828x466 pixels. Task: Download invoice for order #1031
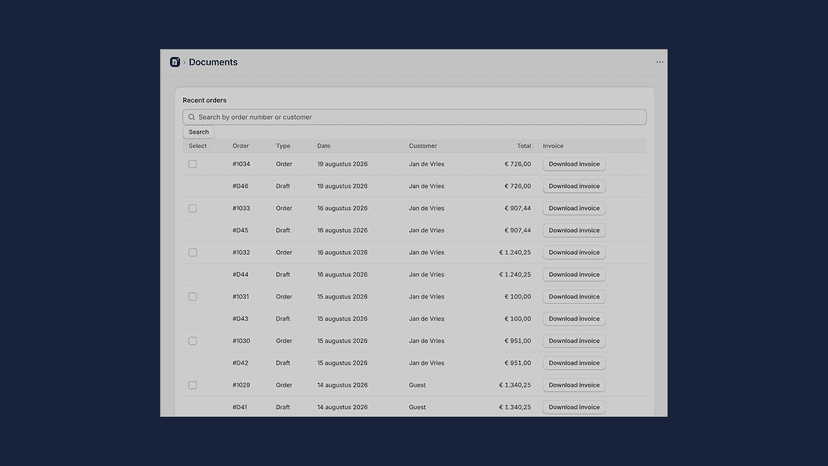click(x=574, y=297)
